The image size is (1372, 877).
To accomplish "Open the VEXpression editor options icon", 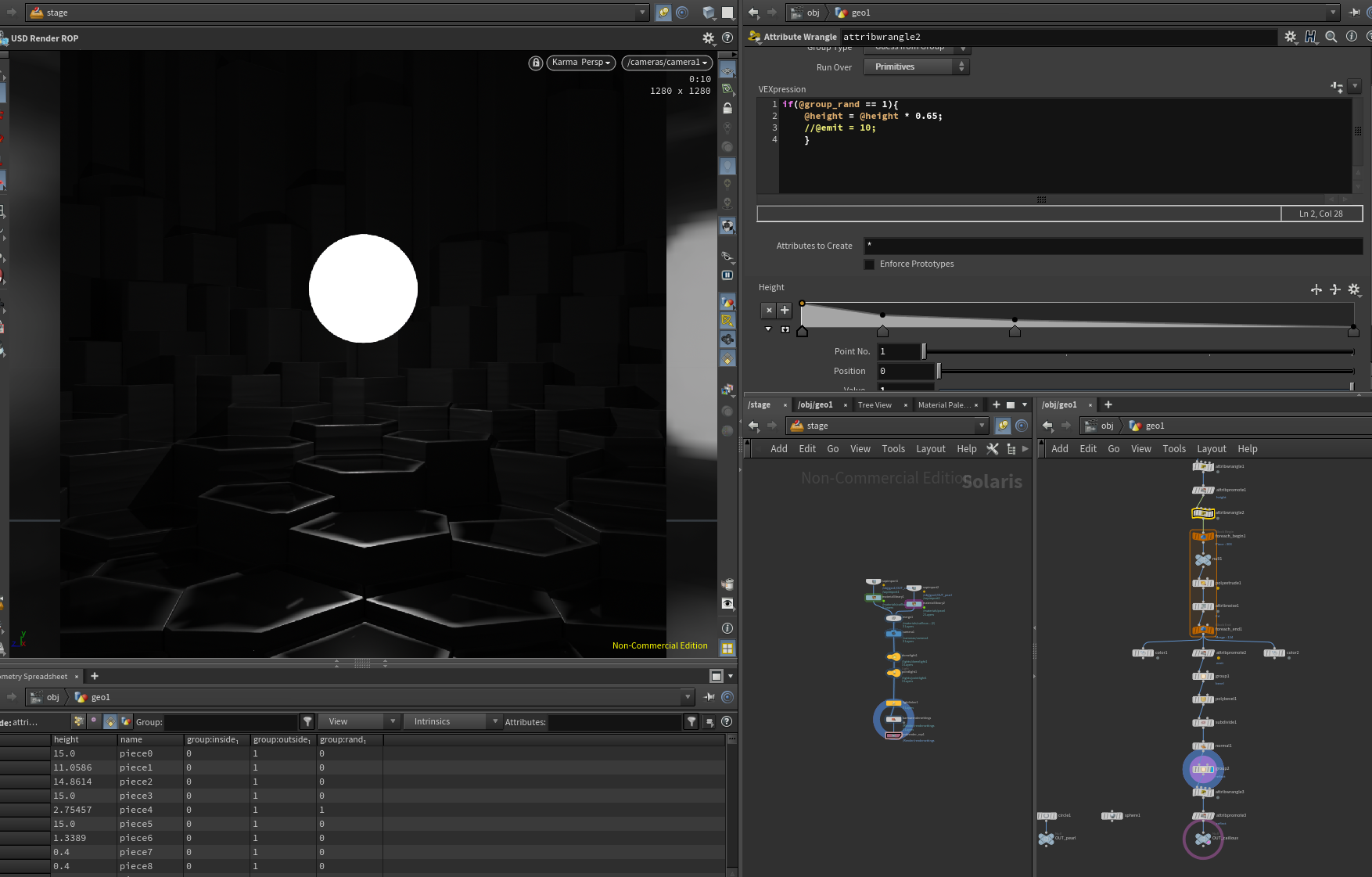I will (x=1337, y=87).
